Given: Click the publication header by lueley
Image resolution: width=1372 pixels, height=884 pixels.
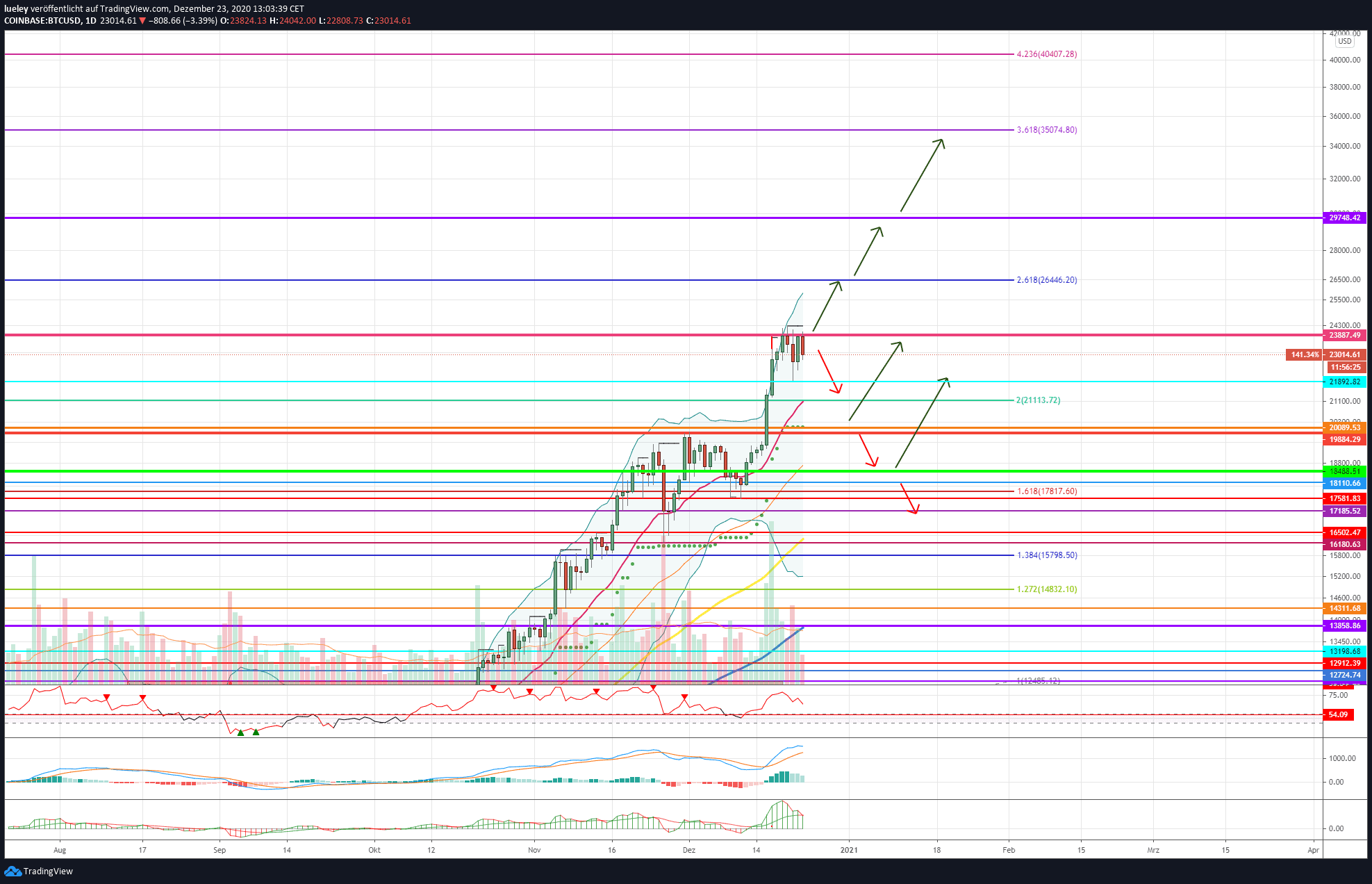Looking at the screenshot, I should tap(154, 9).
